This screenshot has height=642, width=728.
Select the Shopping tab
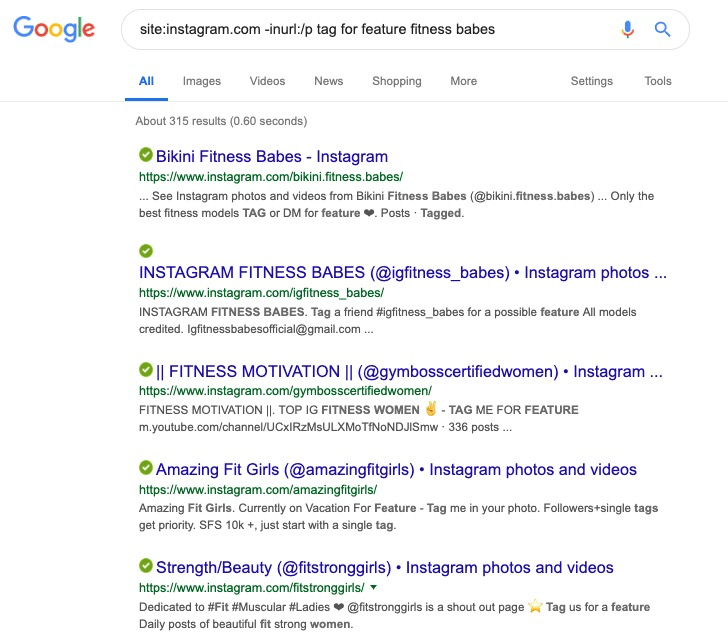(x=397, y=81)
